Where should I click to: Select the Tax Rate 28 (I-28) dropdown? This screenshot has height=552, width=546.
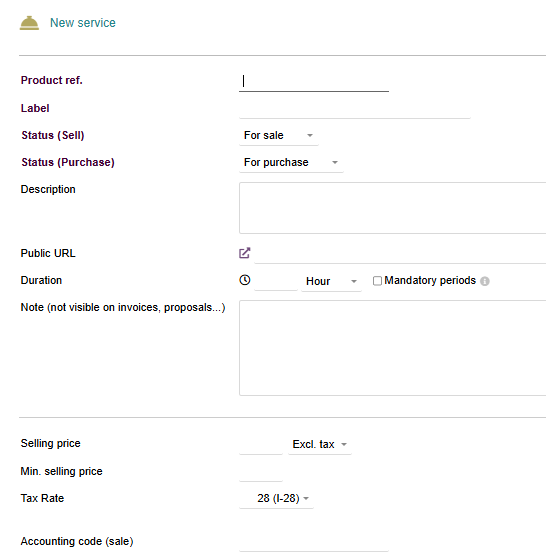tap(276, 498)
